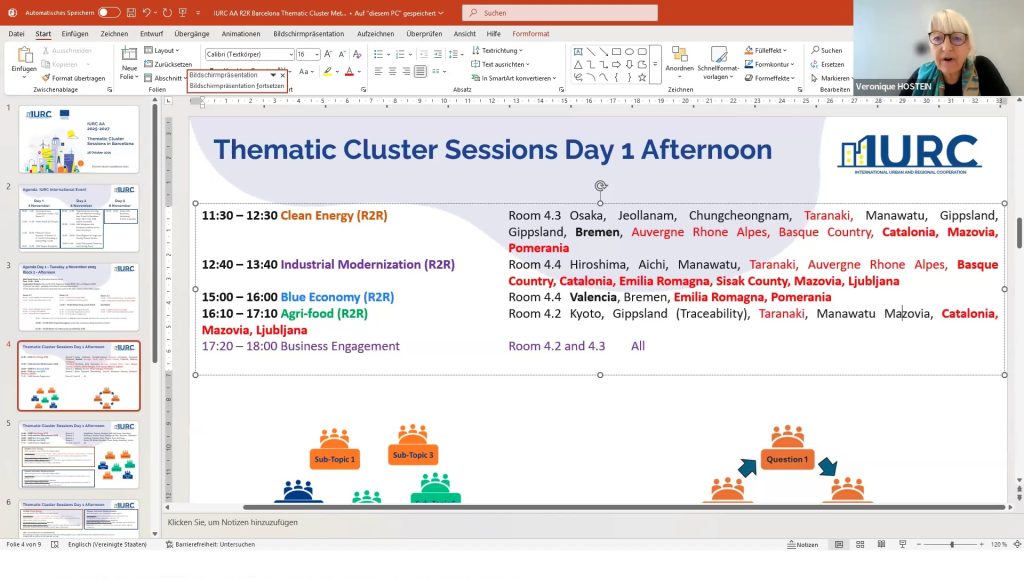Click the Format übertragen paintbrush
The image size is (1024, 579).
click(x=74, y=78)
